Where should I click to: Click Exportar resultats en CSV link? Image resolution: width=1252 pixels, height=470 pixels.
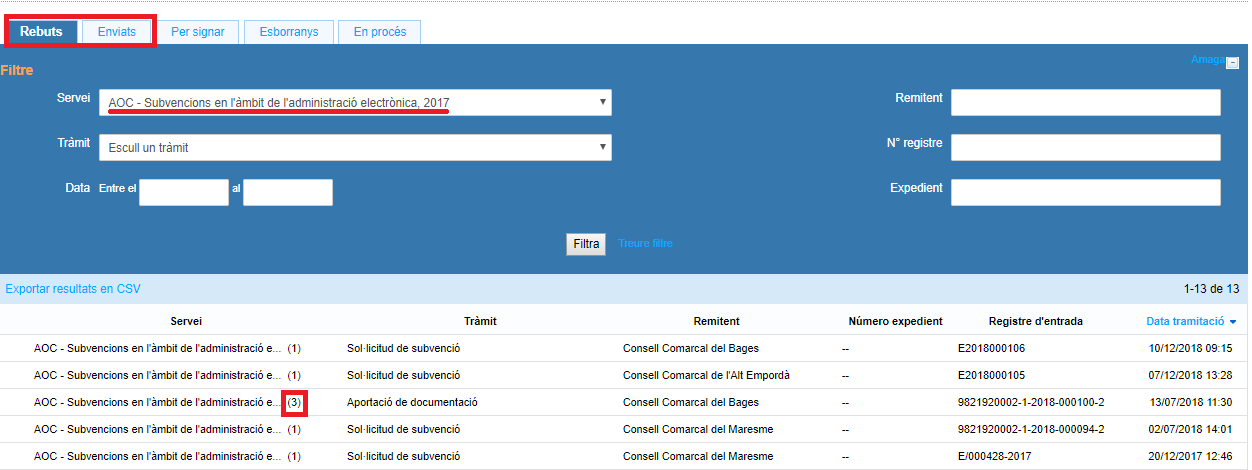click(x=73, y=289)
